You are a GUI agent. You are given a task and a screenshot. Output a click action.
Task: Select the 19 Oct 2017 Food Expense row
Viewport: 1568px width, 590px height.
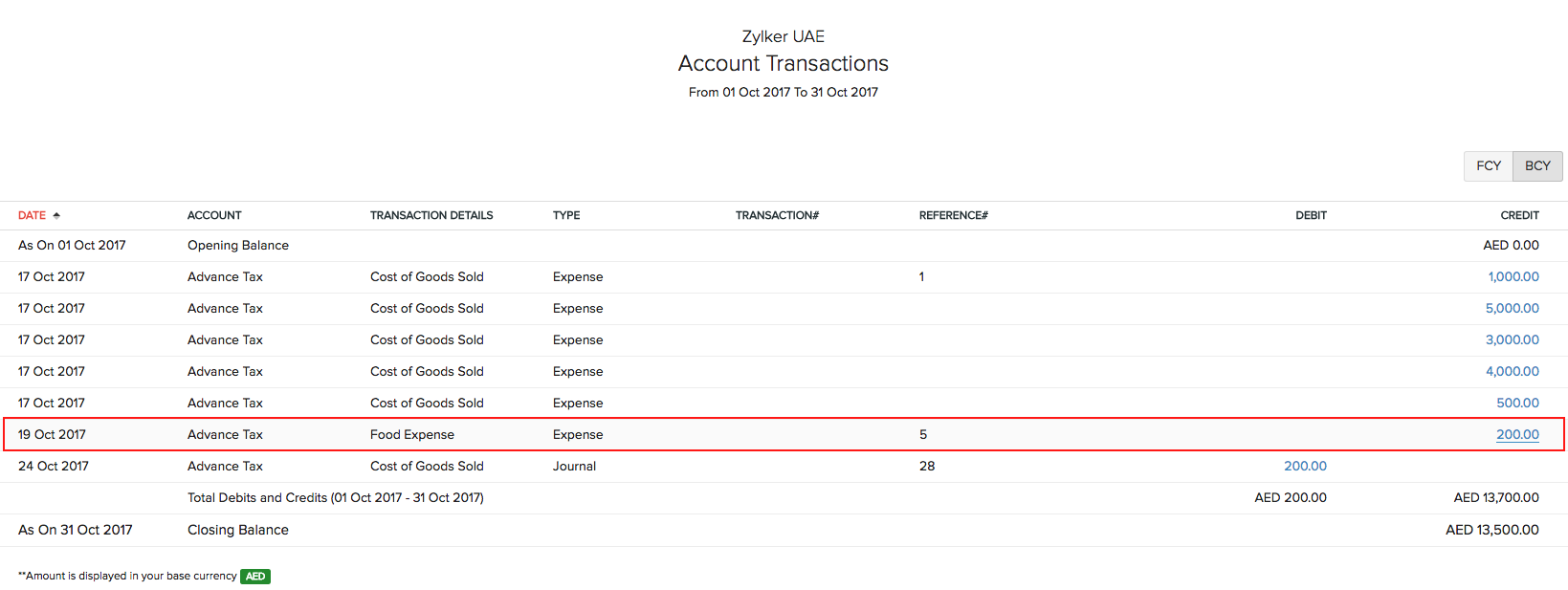tap(727, 435)
